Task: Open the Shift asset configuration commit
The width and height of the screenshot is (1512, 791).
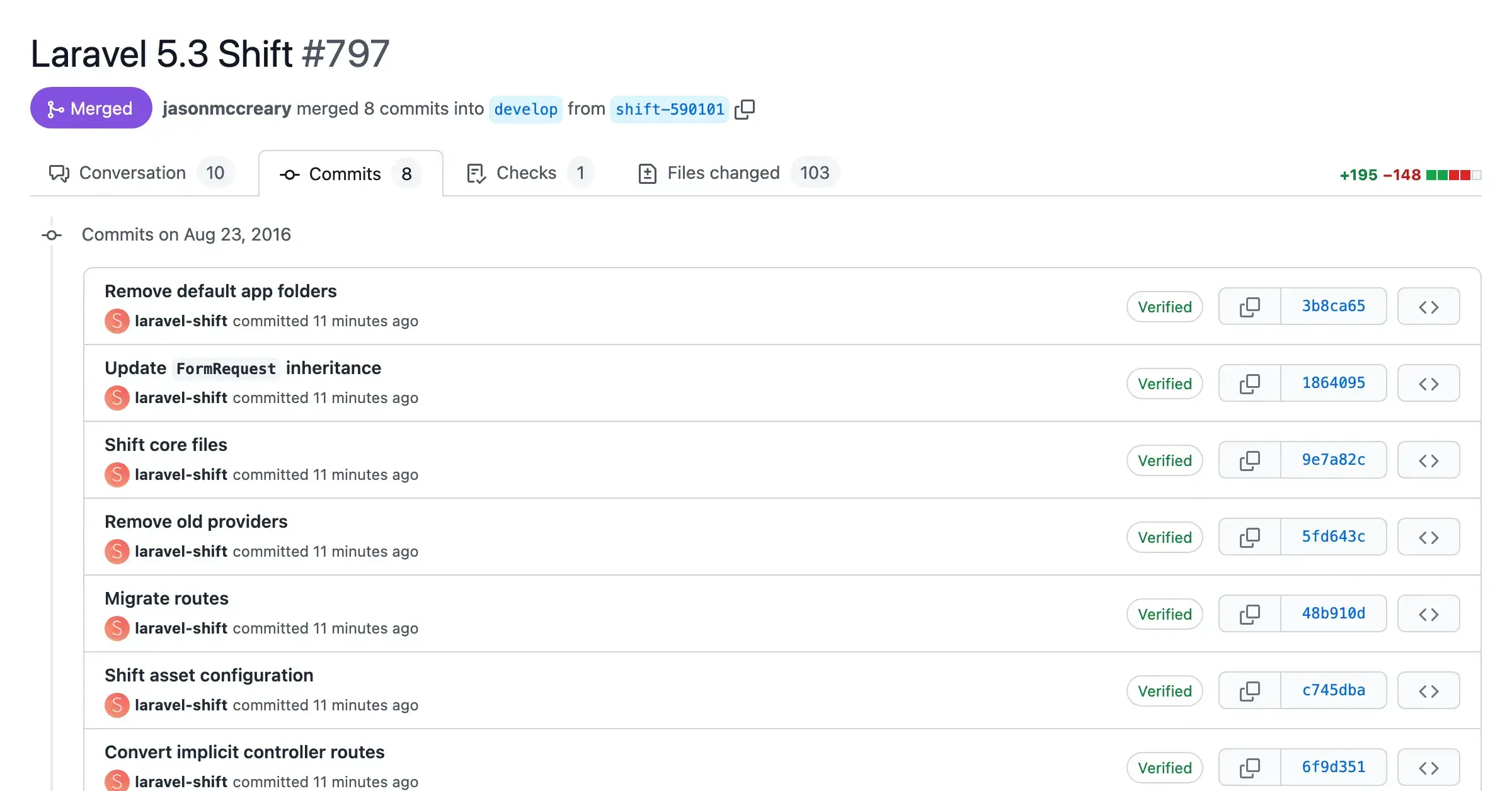Action: coord(209,675)
